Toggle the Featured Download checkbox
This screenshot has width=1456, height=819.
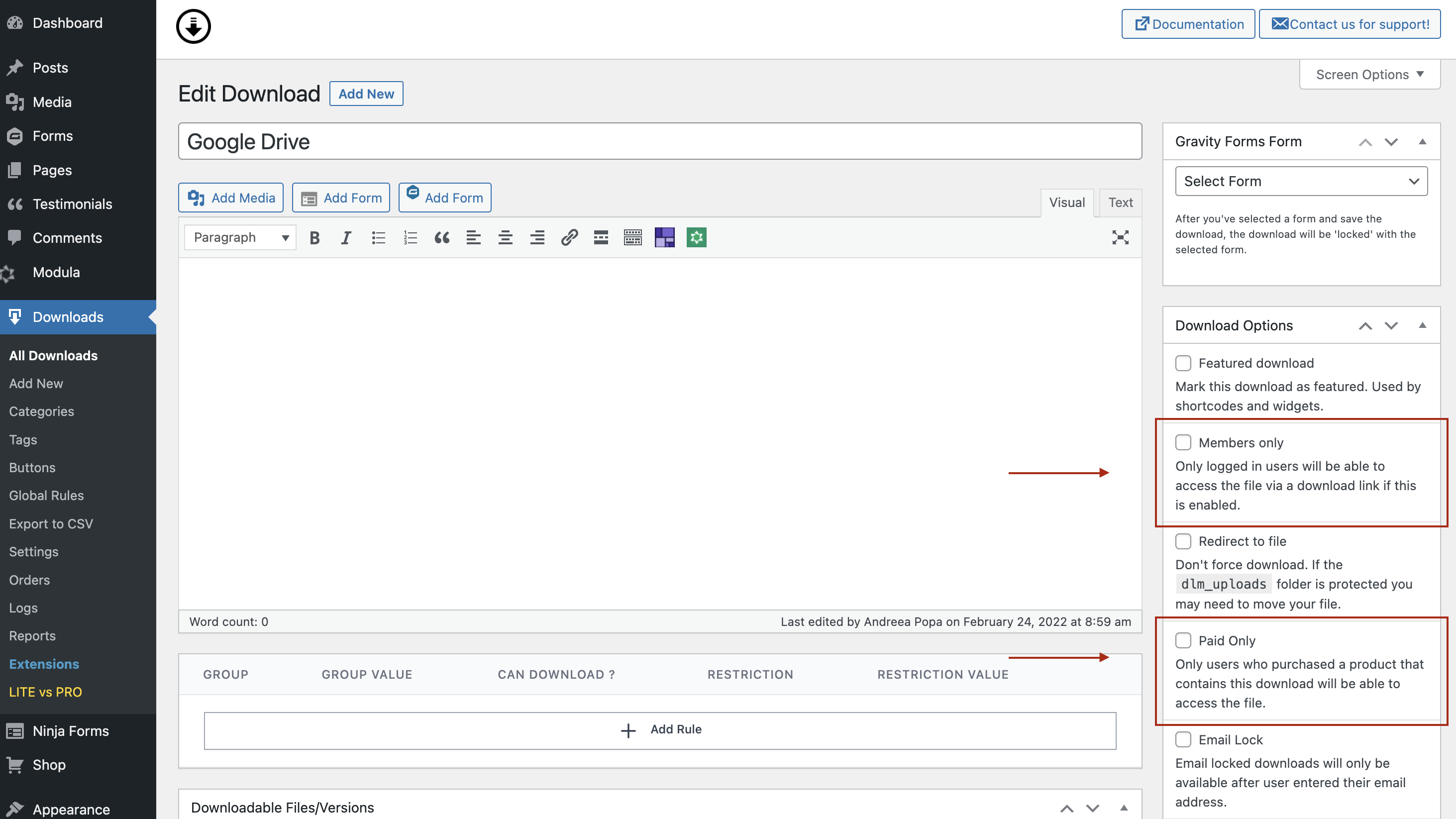tap(1183, 363)
